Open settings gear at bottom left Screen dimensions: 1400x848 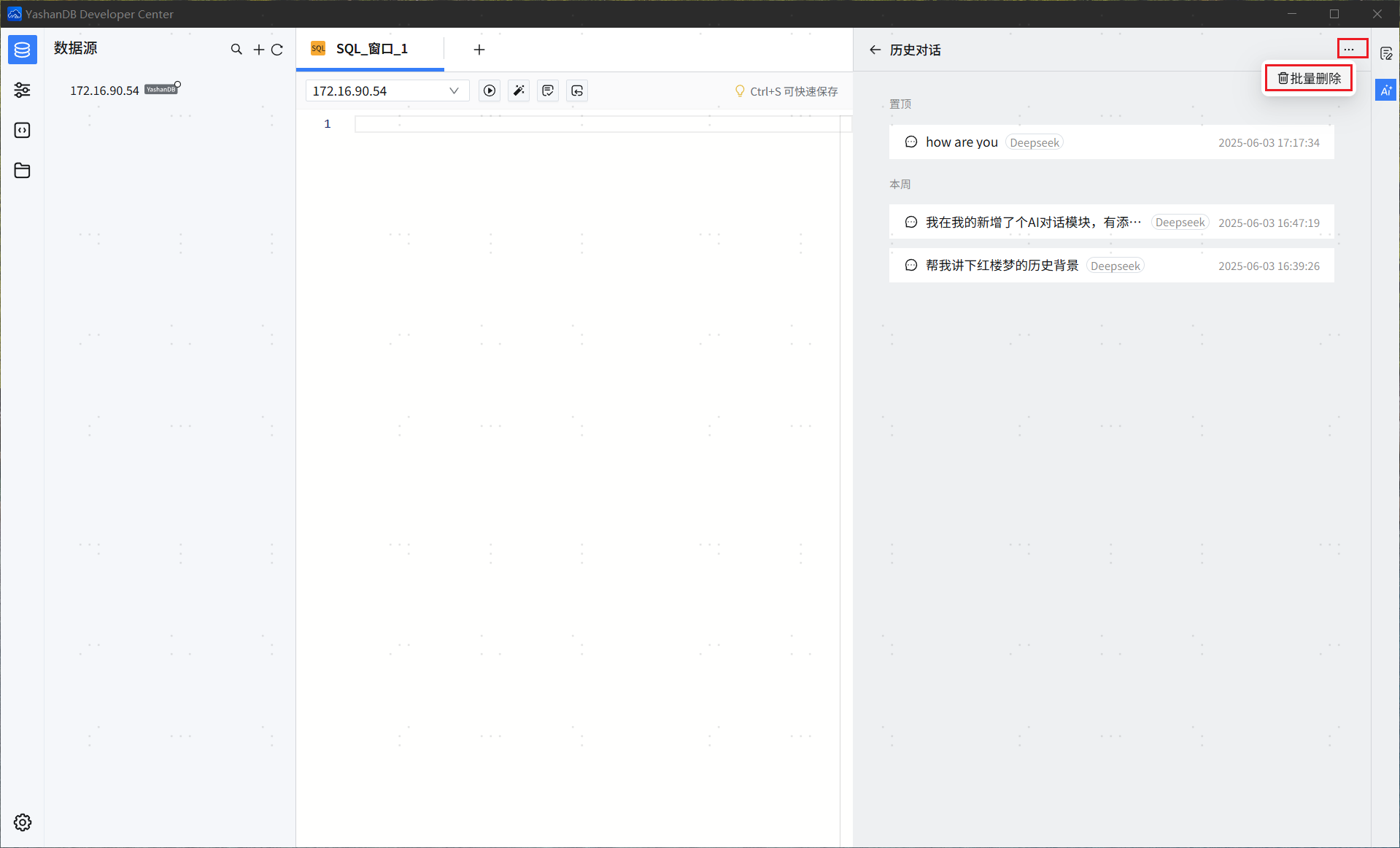[22, 822]
